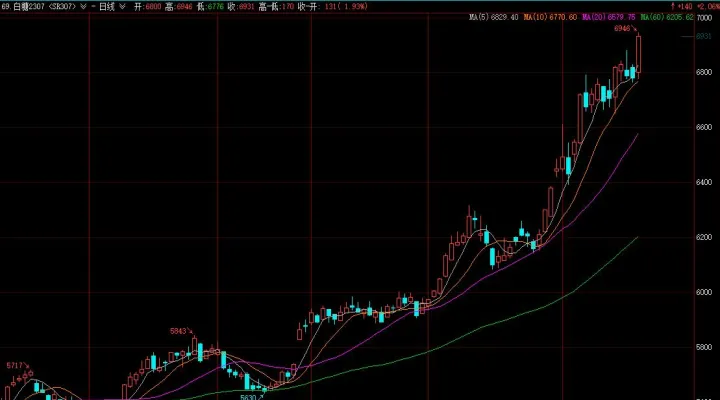Select the MA(20) 6579.75 indicator label

608,17
